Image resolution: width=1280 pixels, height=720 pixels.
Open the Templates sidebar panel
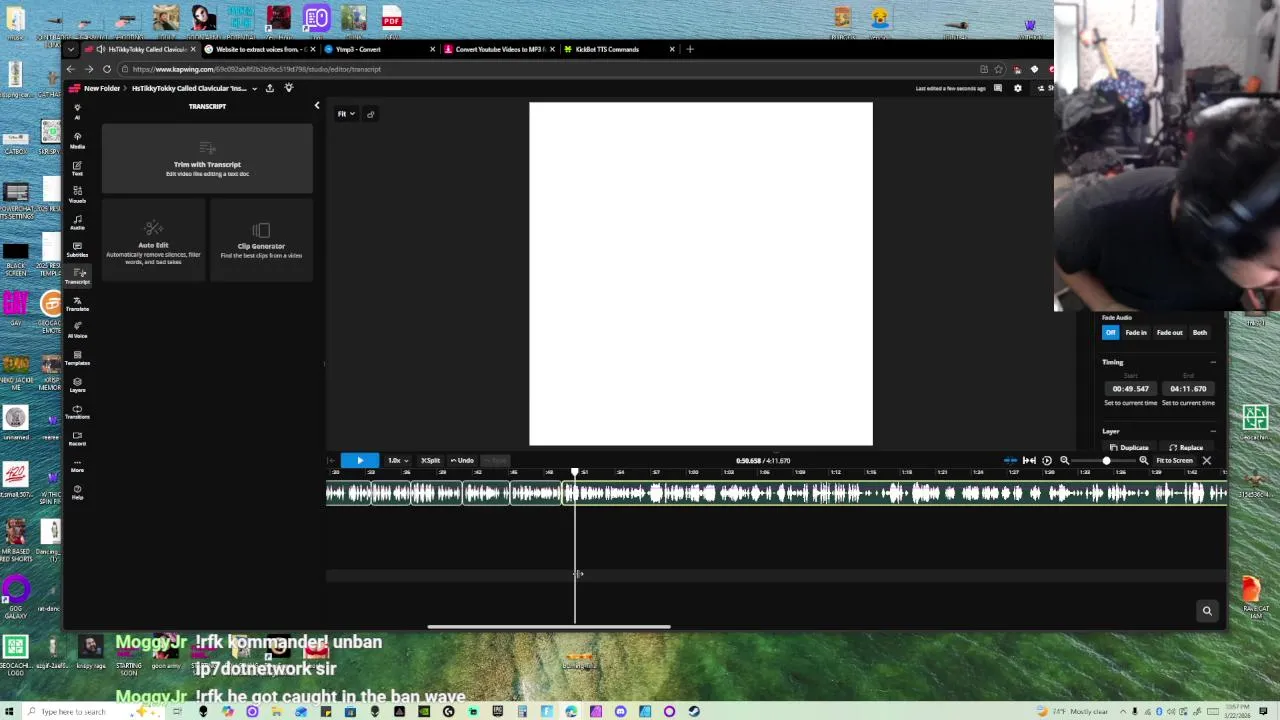(x=77, y=356)
